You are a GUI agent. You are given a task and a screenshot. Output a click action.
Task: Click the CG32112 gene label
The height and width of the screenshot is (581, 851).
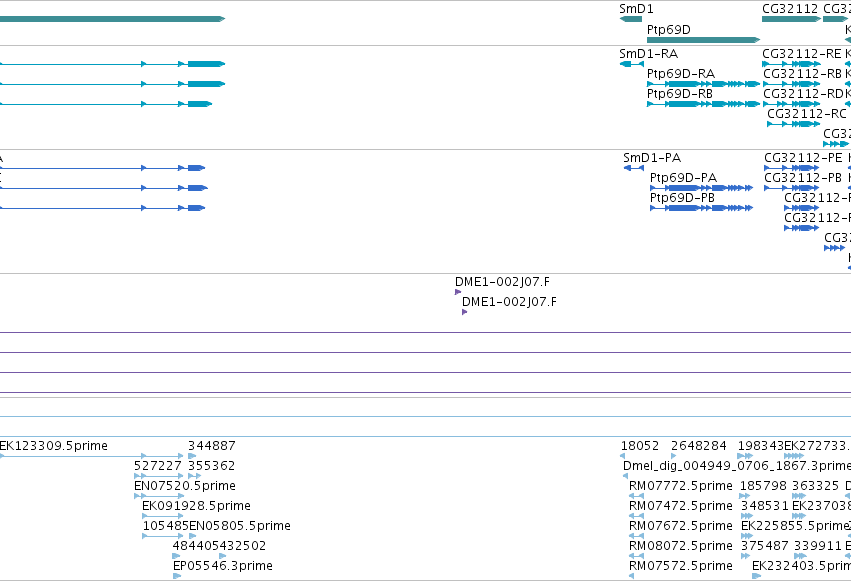coord(790,9)
